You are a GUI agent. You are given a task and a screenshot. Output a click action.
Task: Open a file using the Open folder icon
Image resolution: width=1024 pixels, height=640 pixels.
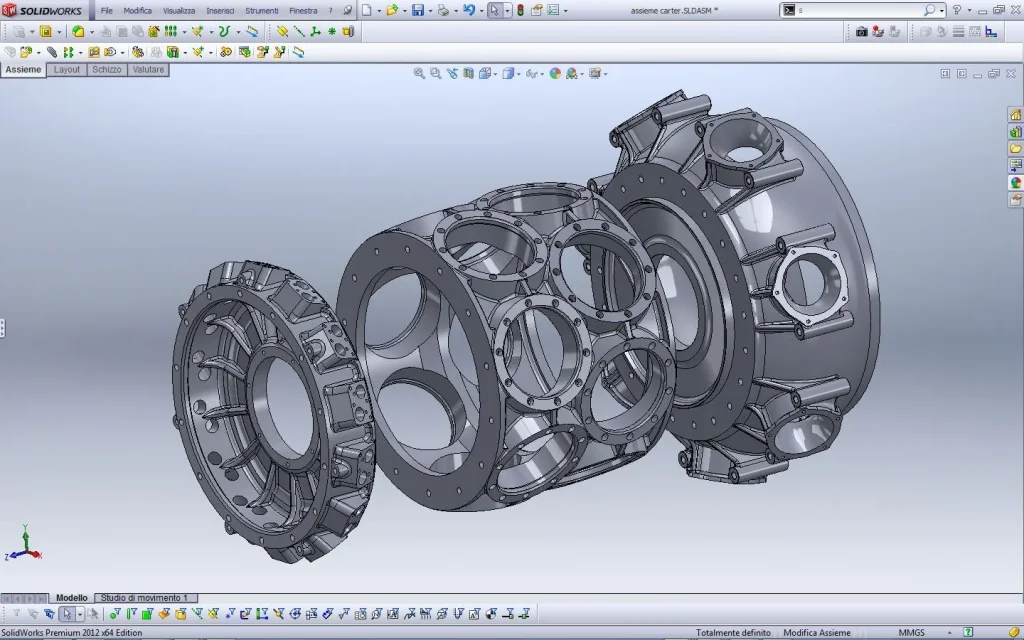click(x=392, y=10)
